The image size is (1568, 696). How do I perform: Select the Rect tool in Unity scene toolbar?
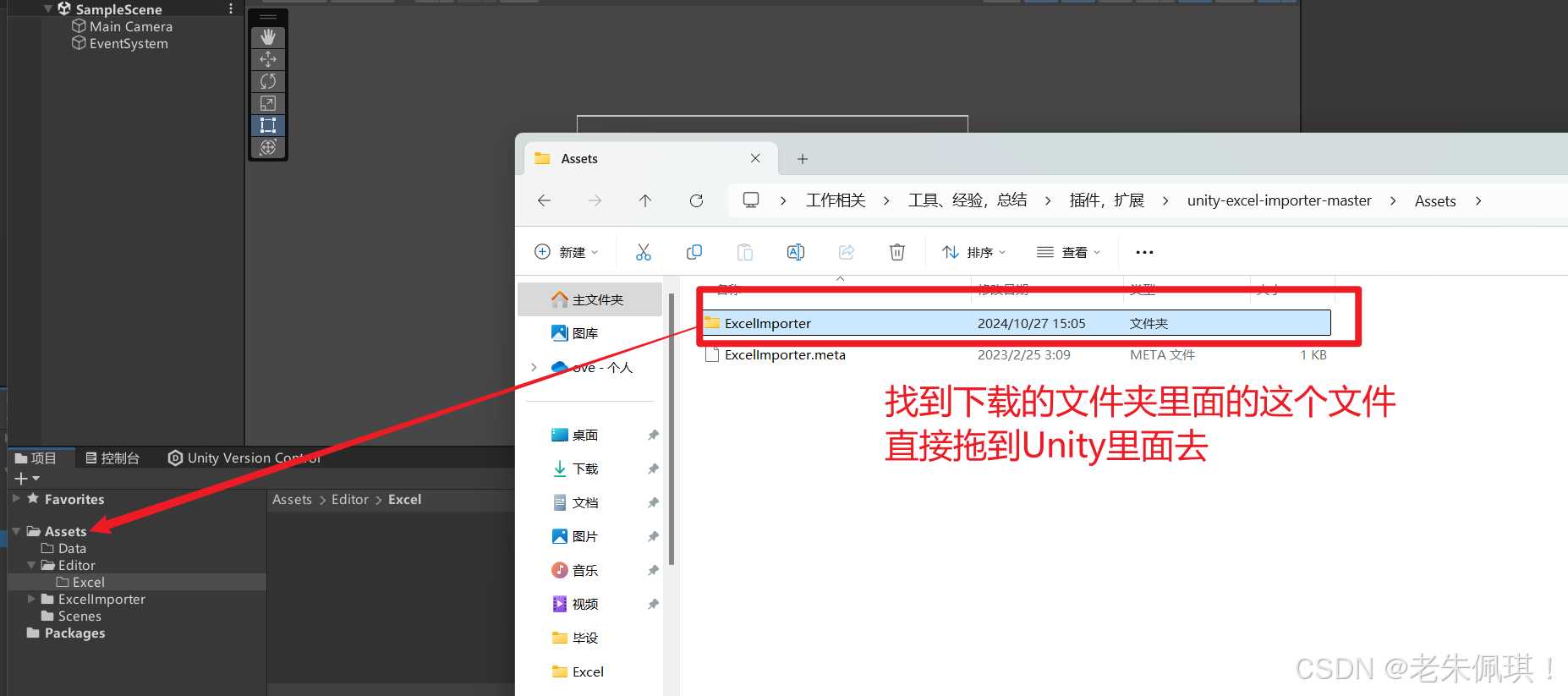[268, 125]
